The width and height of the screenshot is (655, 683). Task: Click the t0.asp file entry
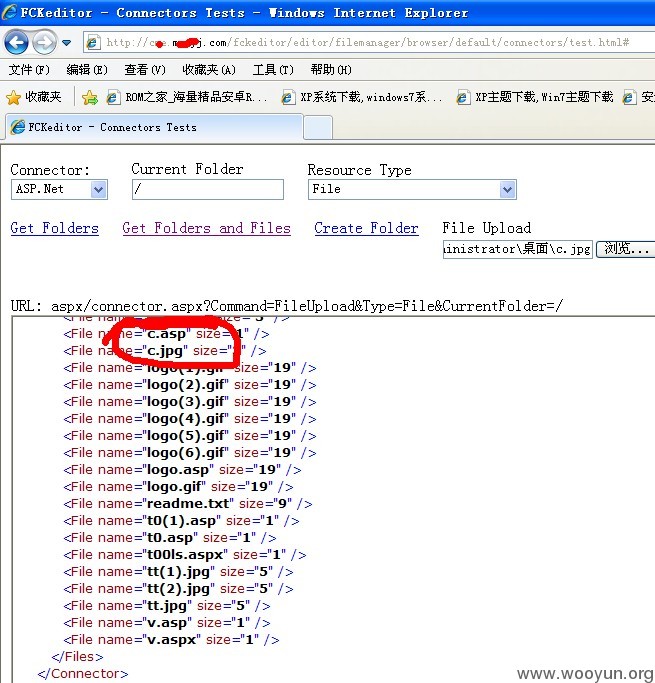coord(170,538)
